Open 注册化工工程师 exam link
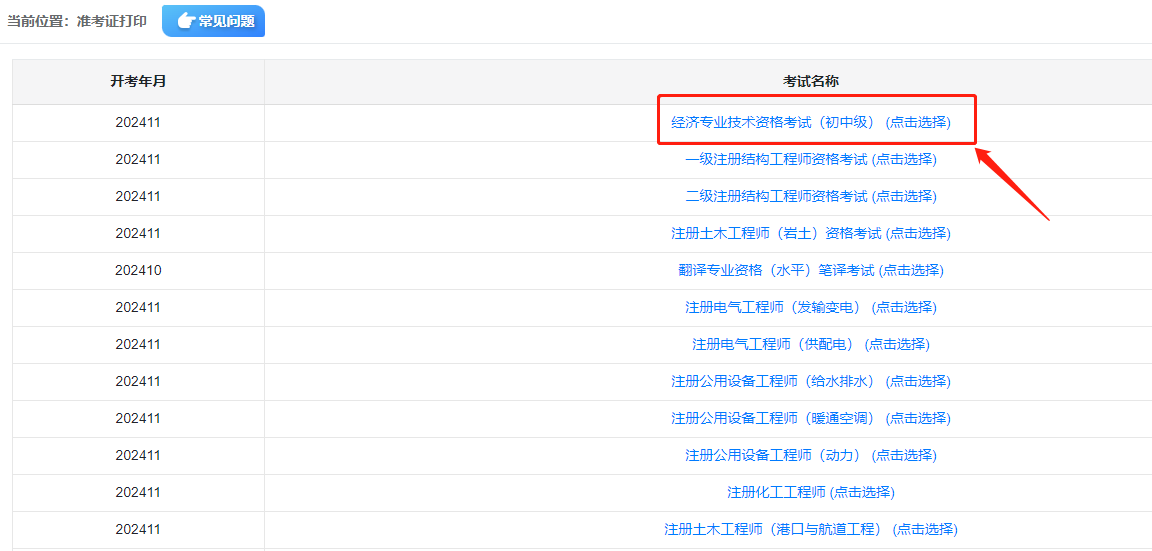The image size is (1152, 551). (810, 492)
